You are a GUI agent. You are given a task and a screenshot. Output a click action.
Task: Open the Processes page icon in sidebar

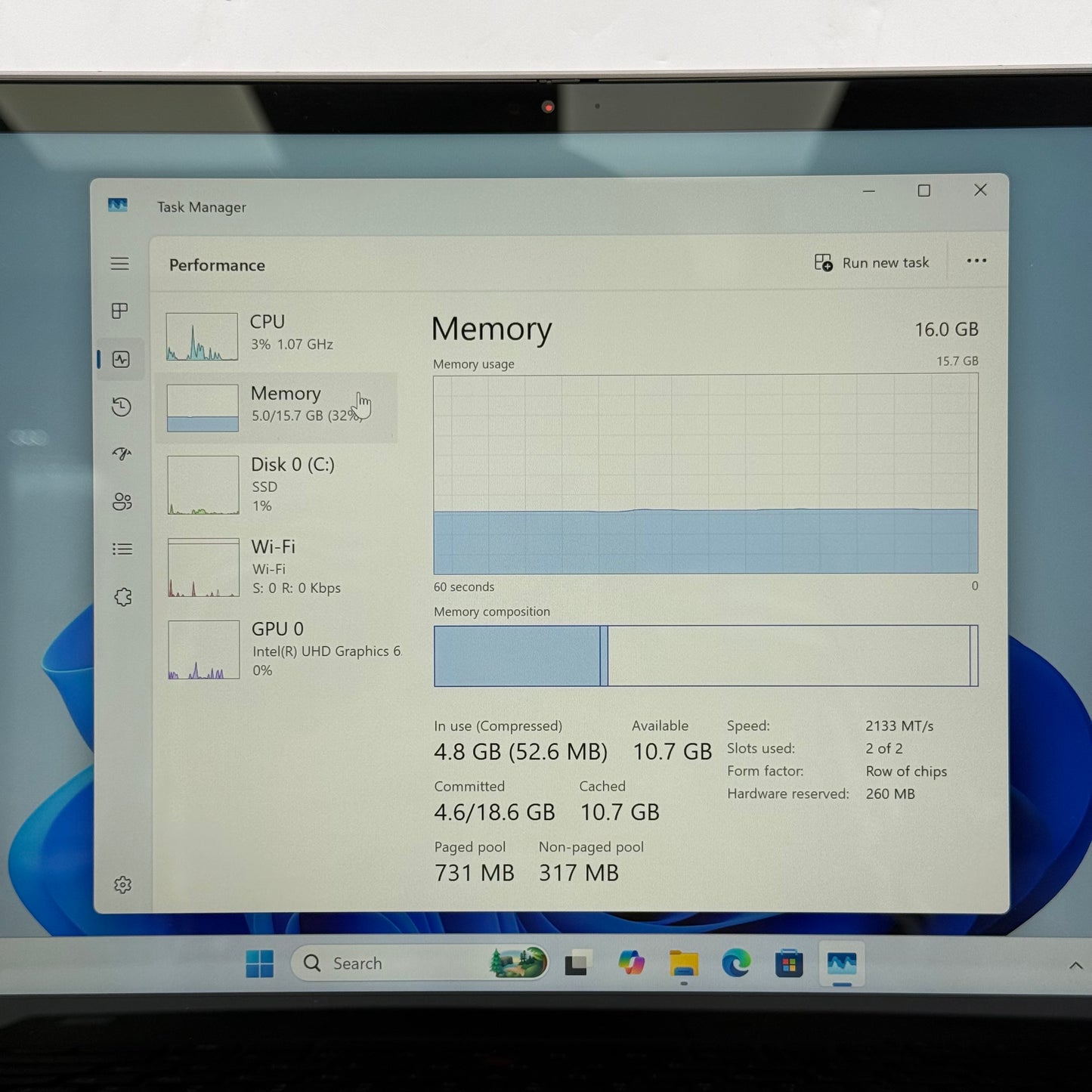point(119,311)
